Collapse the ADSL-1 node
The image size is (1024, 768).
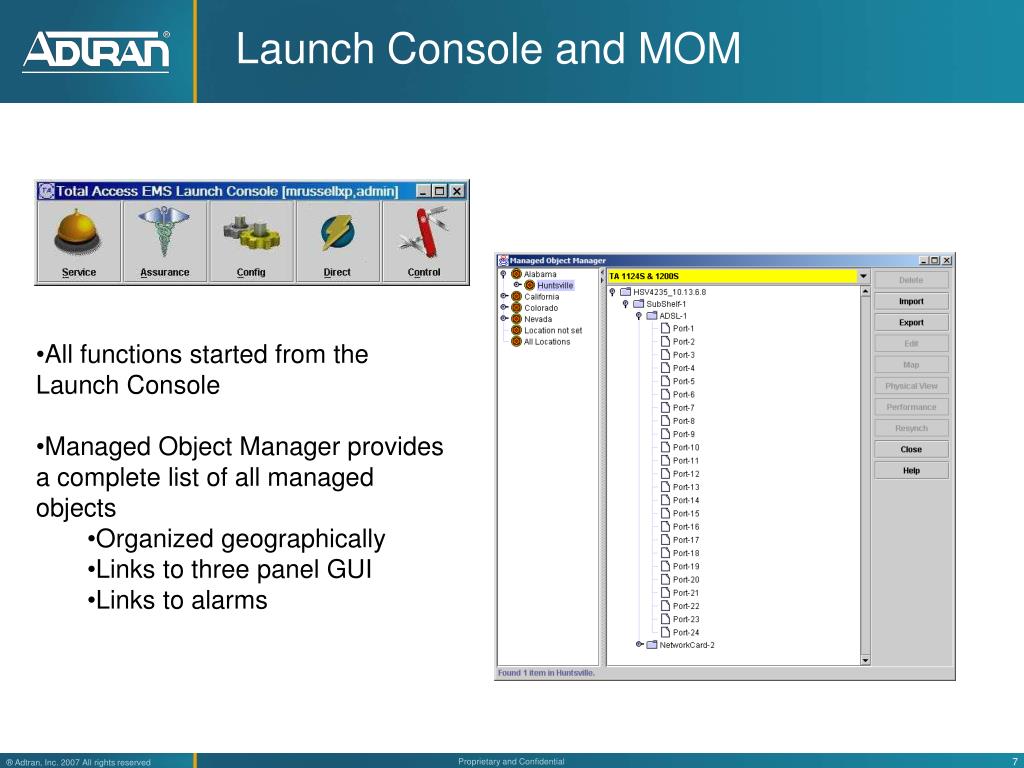click(639, 315)
